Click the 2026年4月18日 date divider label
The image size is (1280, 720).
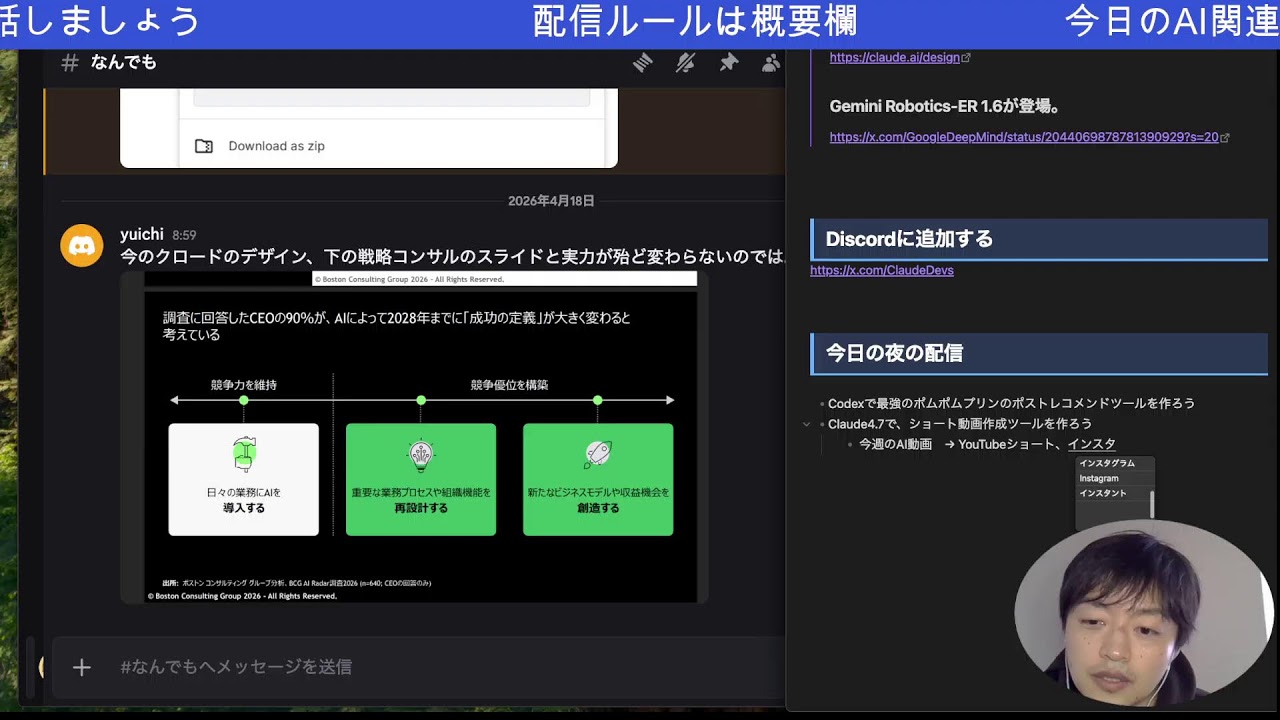pos(551,201)
